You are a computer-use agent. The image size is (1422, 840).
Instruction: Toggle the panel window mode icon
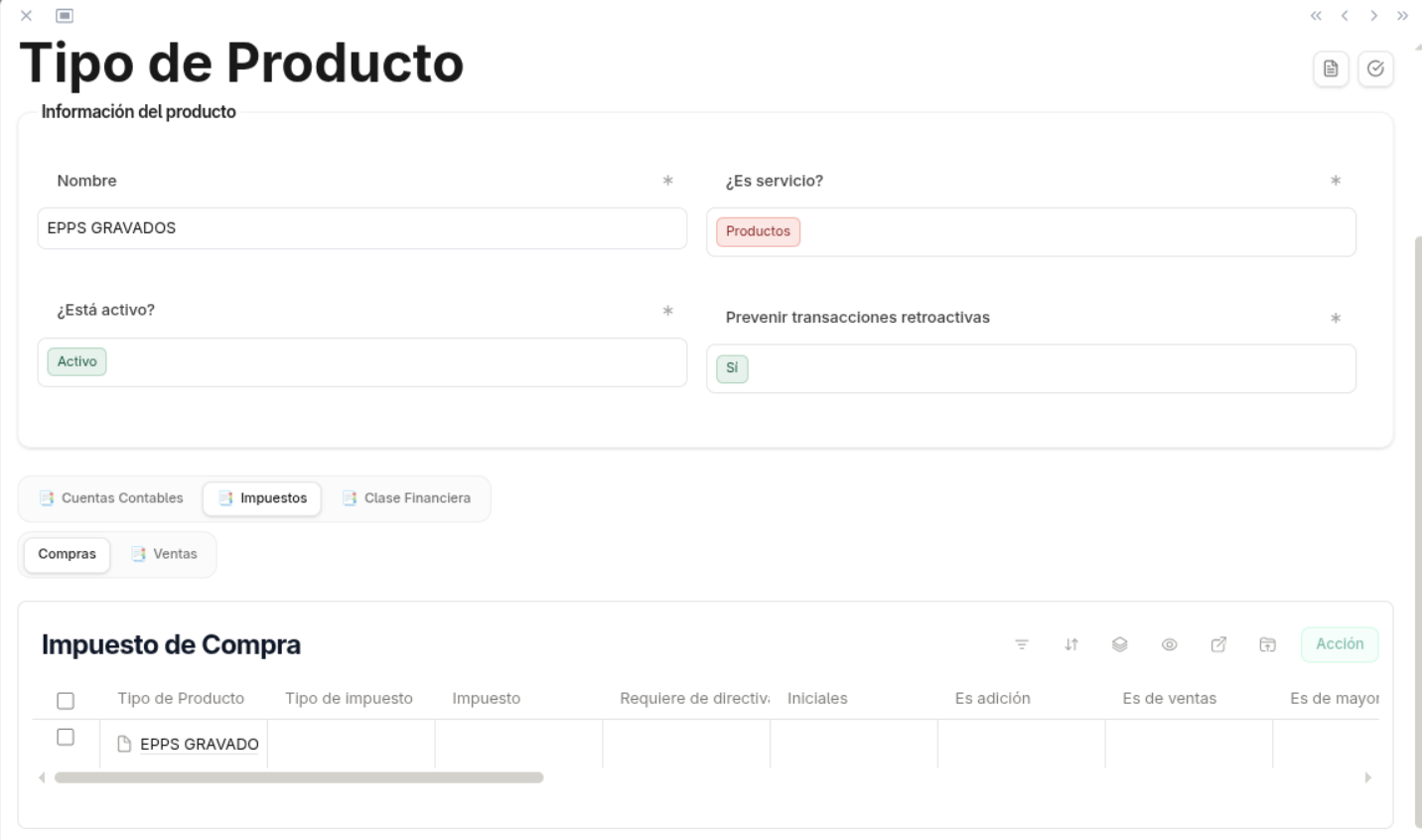65,16
